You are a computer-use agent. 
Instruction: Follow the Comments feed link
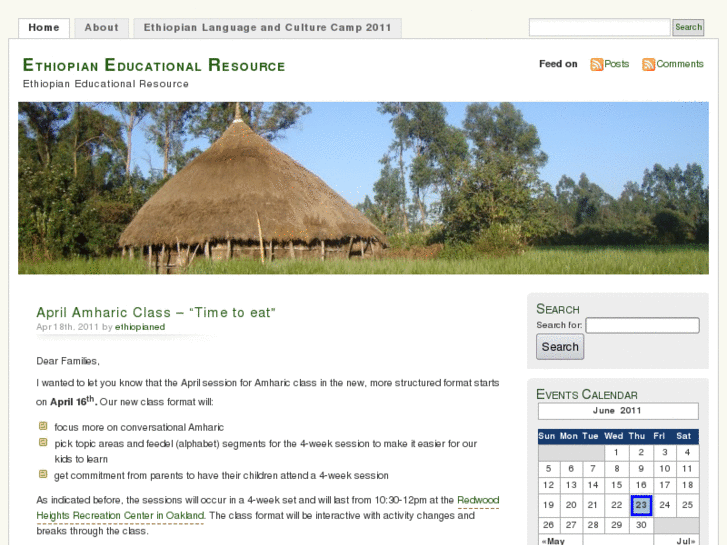coord(680,64)
